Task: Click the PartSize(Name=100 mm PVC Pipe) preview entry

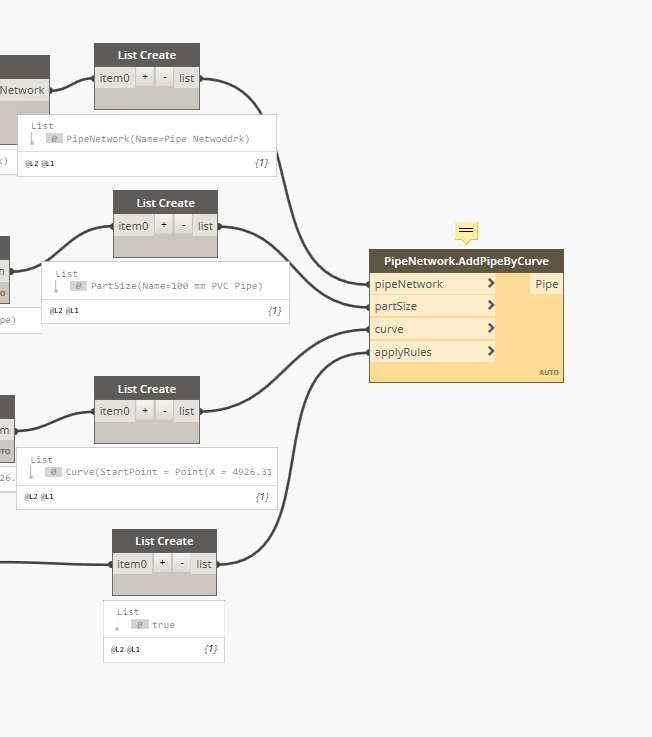Action: [x=176, y=286]
